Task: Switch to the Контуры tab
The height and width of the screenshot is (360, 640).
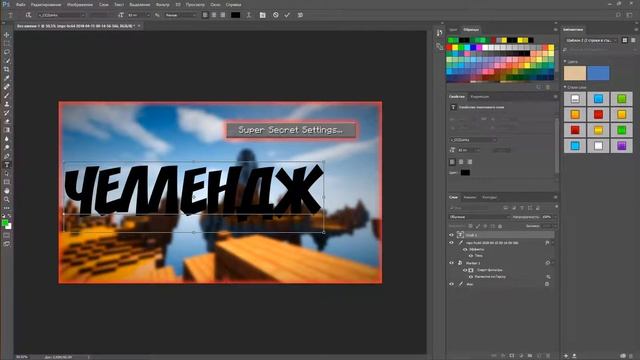Action: pos(489,198)
